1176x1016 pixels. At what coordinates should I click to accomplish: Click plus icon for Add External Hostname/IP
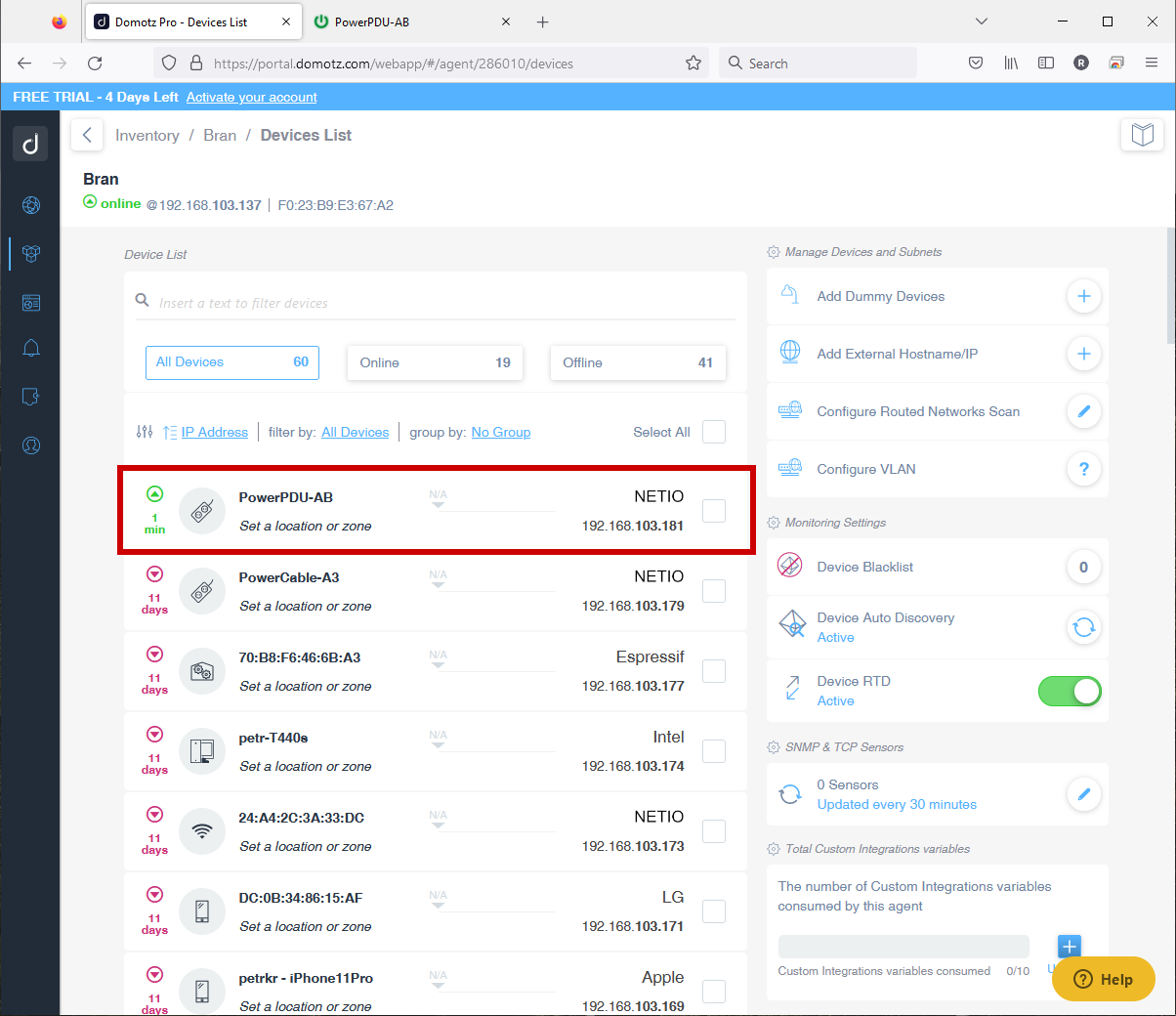1083,354
